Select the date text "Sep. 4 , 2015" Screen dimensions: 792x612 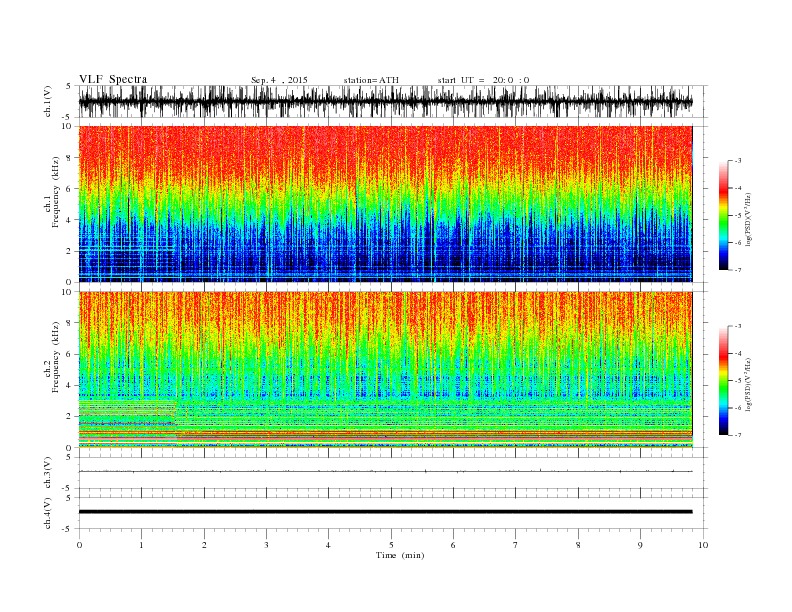279,80
